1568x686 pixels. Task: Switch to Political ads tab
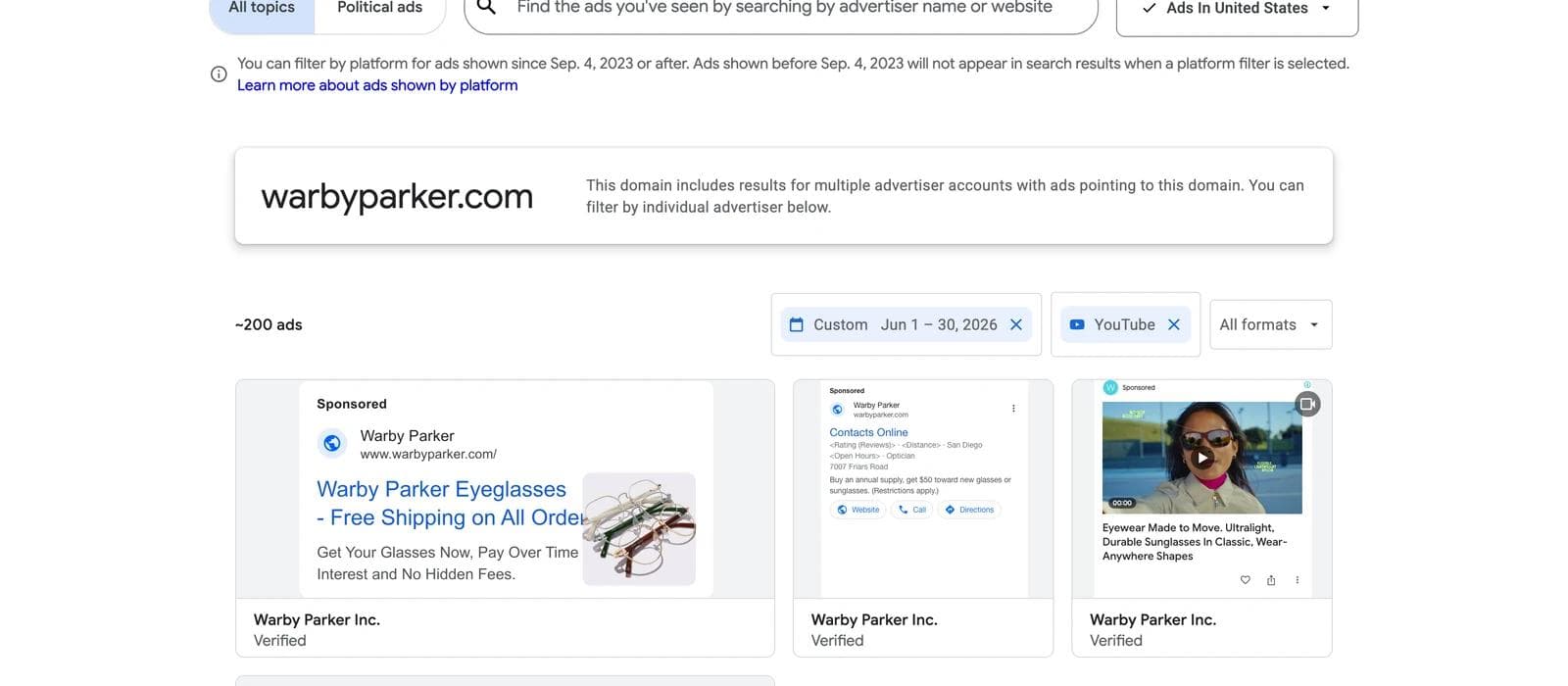(x=379, y=10)
